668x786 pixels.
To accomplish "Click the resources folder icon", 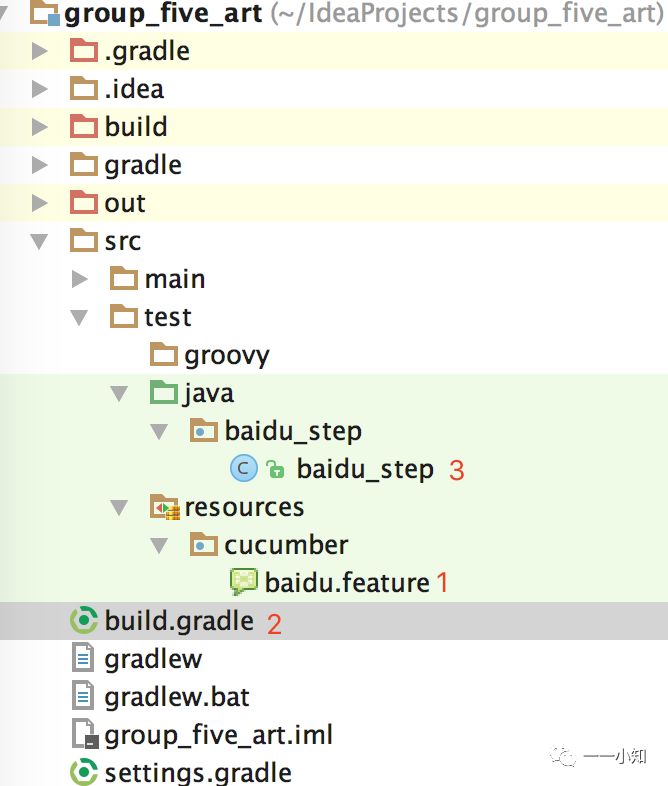I will tap(164, 507).
